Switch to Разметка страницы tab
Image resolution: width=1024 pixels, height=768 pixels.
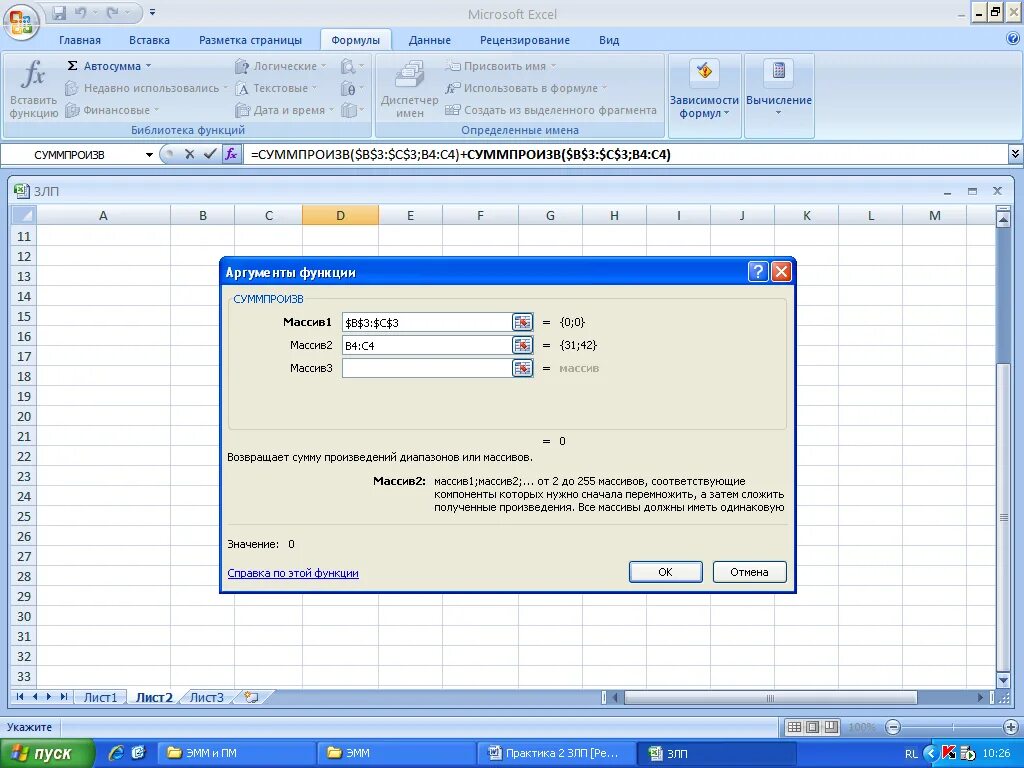click(250, 40)
